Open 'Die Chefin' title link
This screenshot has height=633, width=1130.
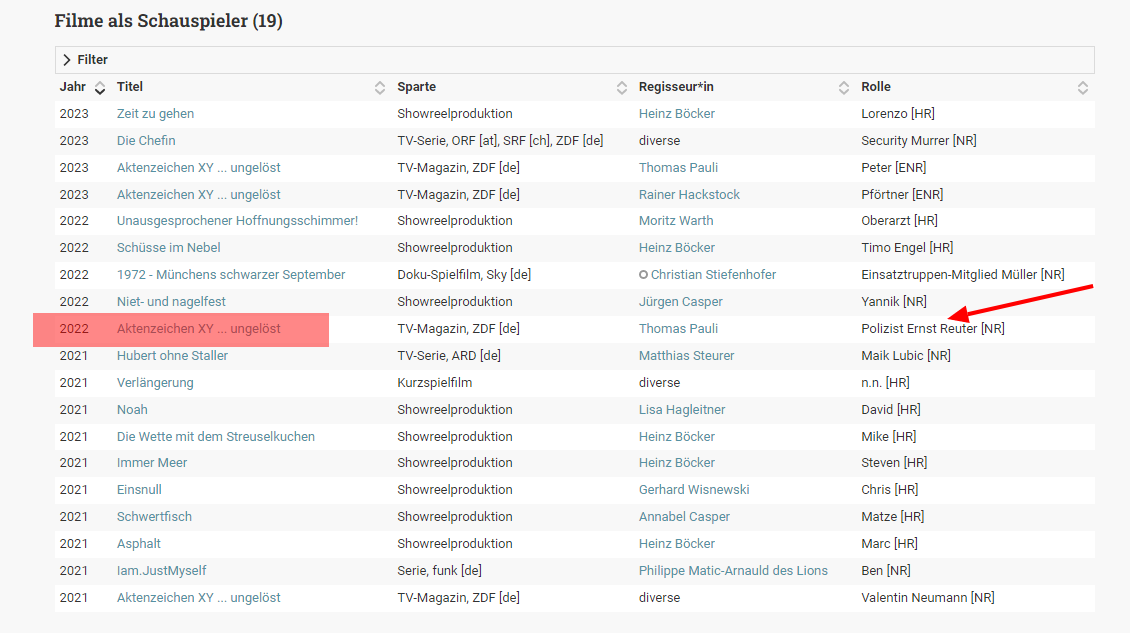coord(146,141)
